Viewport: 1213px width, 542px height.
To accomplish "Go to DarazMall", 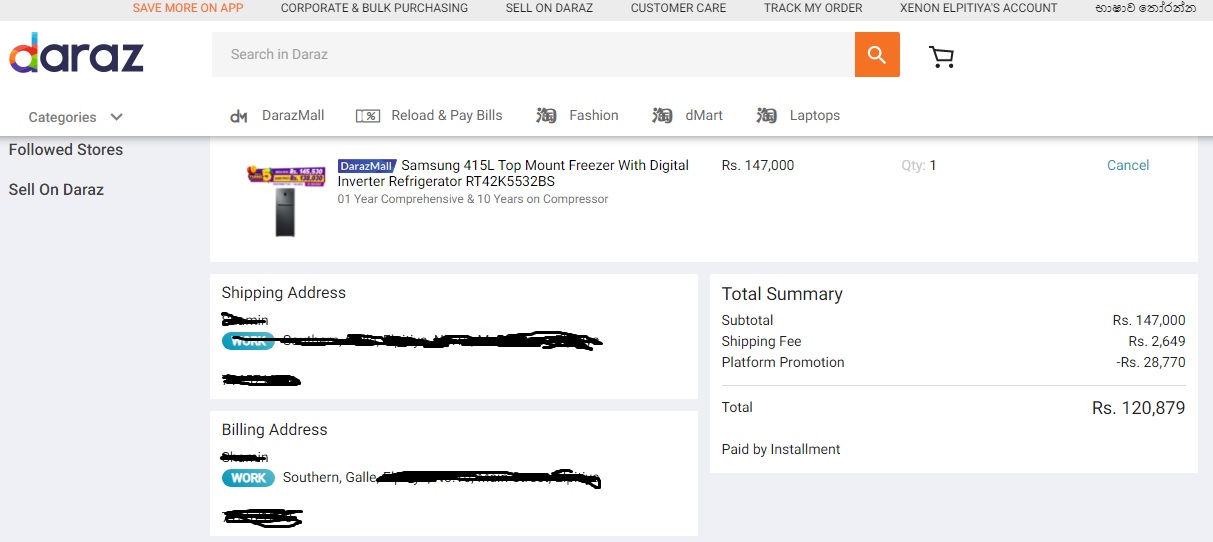I will coord(293,116).
